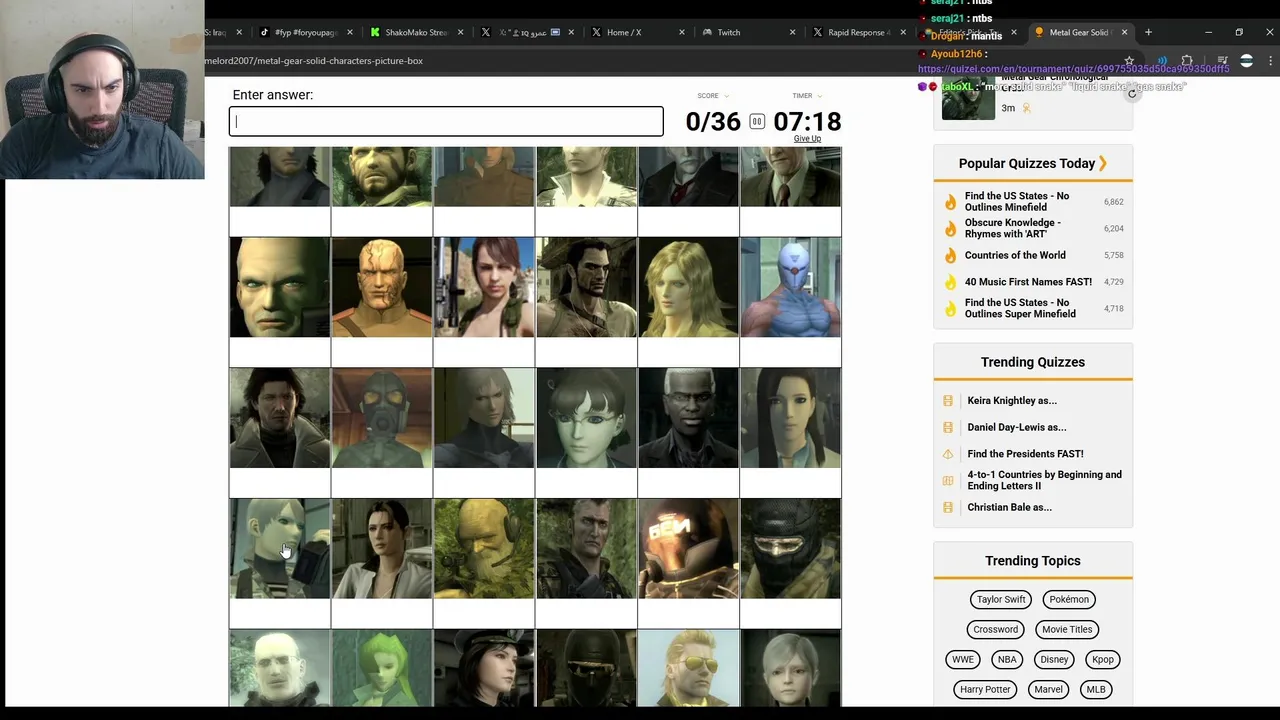This screenshot has width=1280, height=720.
Task: Click fire icon beside Countries of the World
Action: pos(950,256)
